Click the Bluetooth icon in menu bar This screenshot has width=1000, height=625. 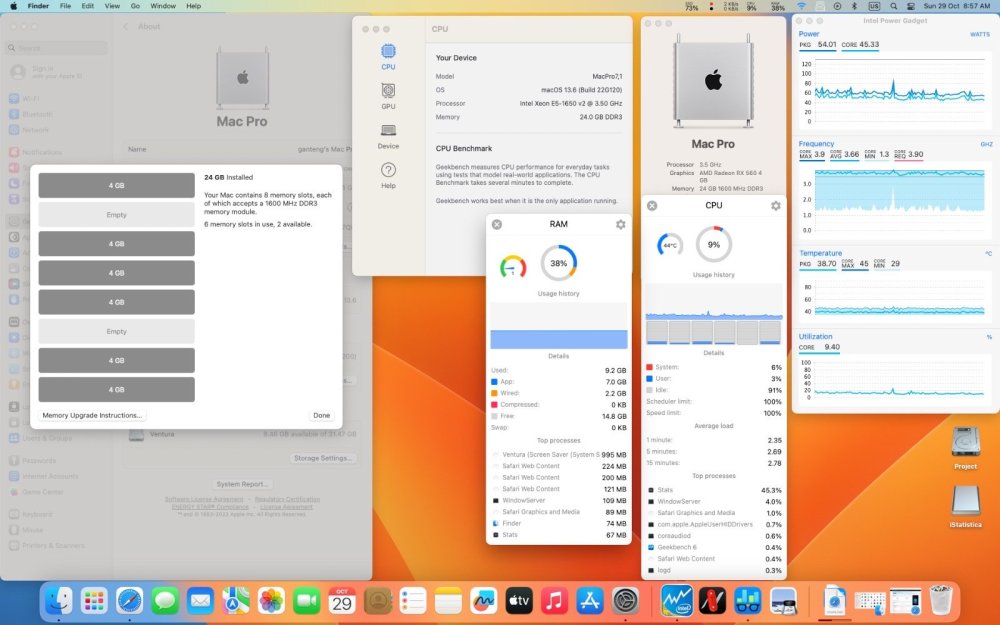[x=855, y=6]
